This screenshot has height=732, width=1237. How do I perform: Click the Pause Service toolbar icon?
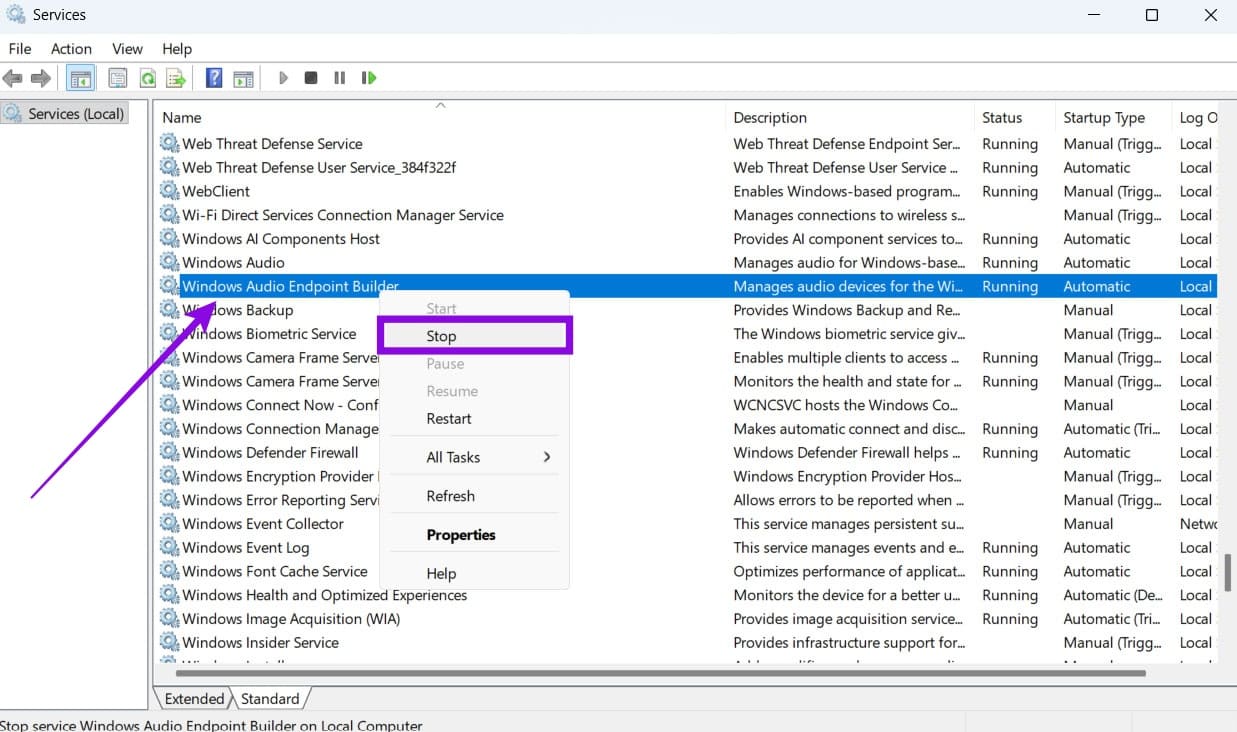click(x=340, y=78)
